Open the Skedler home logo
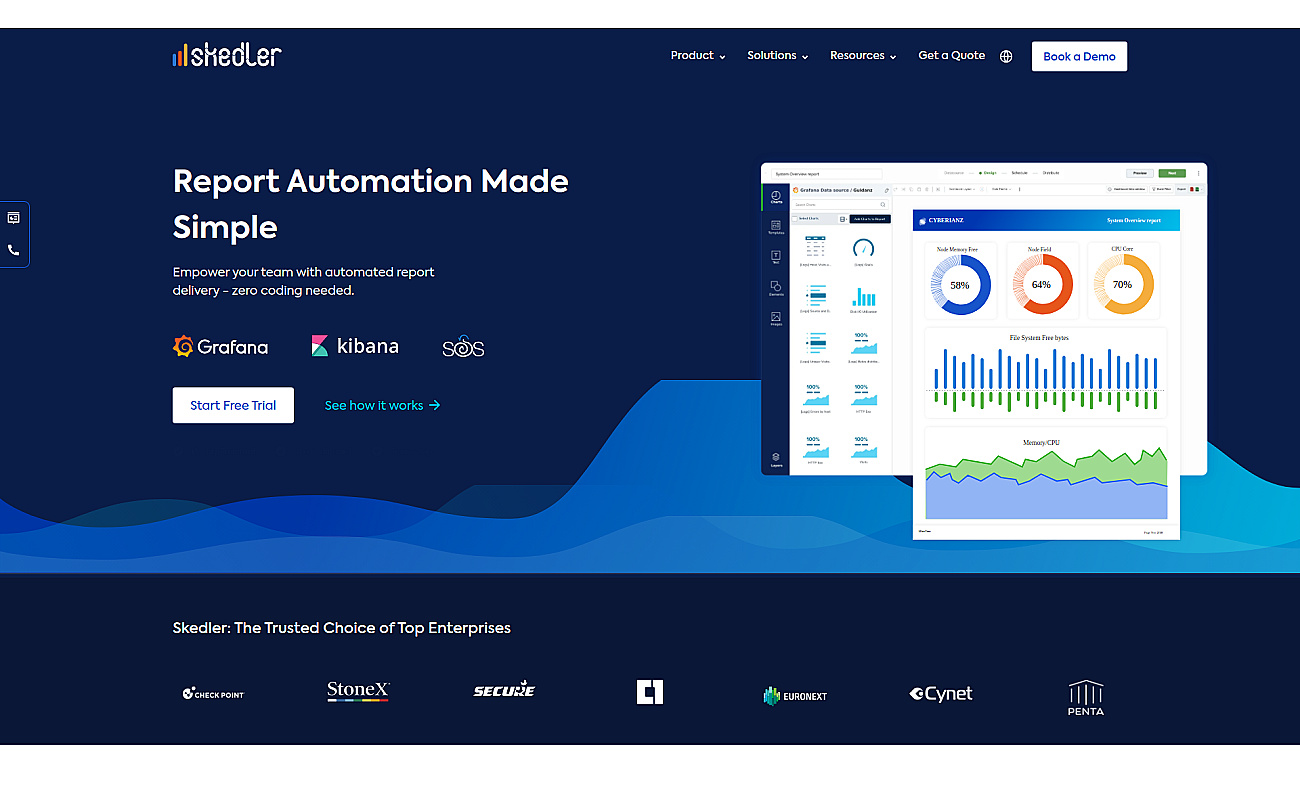 click(x=227, y=55)
